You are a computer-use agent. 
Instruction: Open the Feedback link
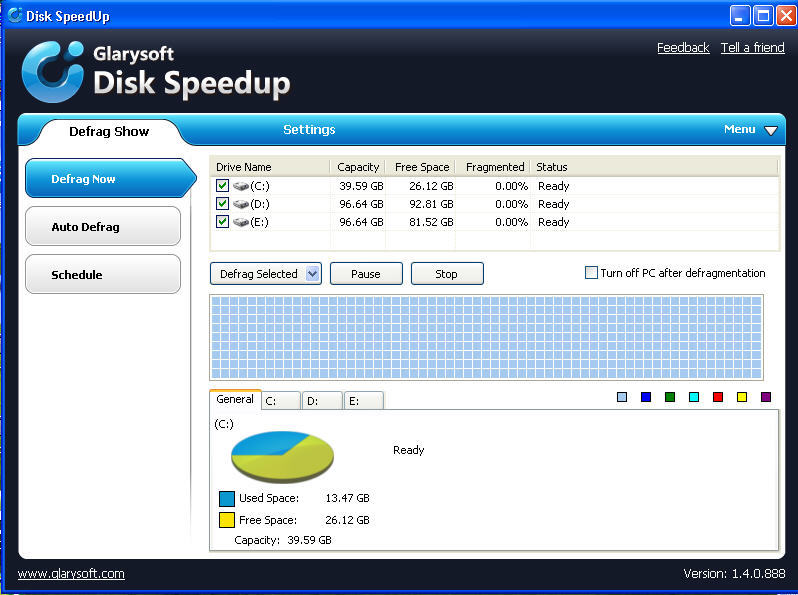(683, 48)
